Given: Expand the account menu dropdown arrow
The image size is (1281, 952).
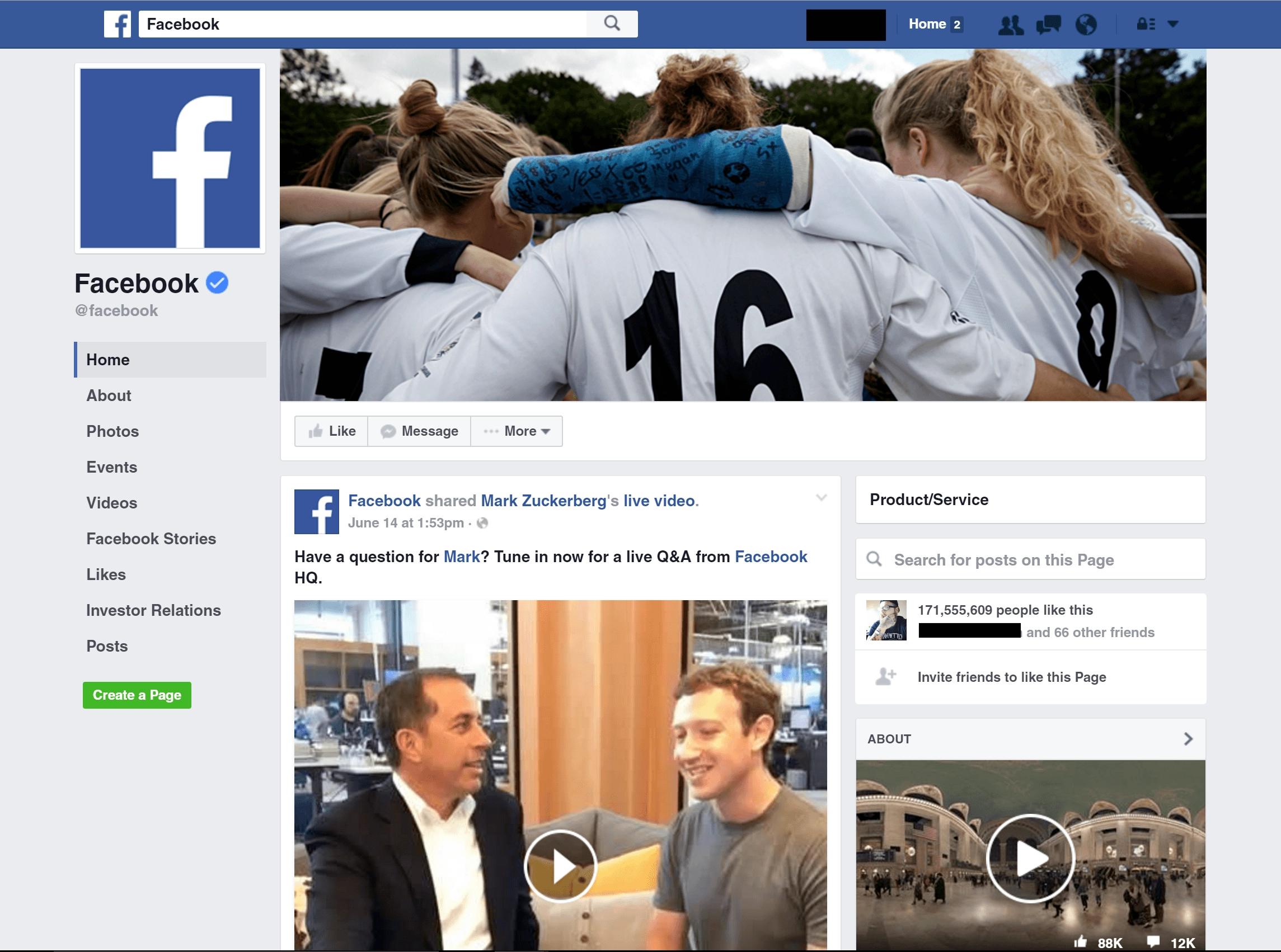Looking at the screenshot, I should point(1172,24).
